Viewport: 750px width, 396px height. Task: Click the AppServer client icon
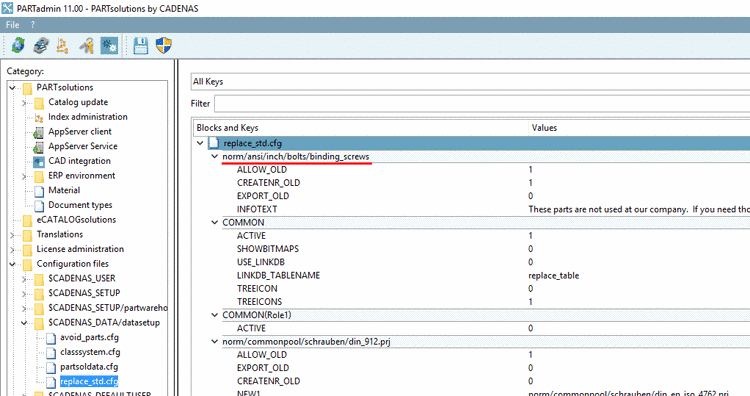click(x=39, y=132)
